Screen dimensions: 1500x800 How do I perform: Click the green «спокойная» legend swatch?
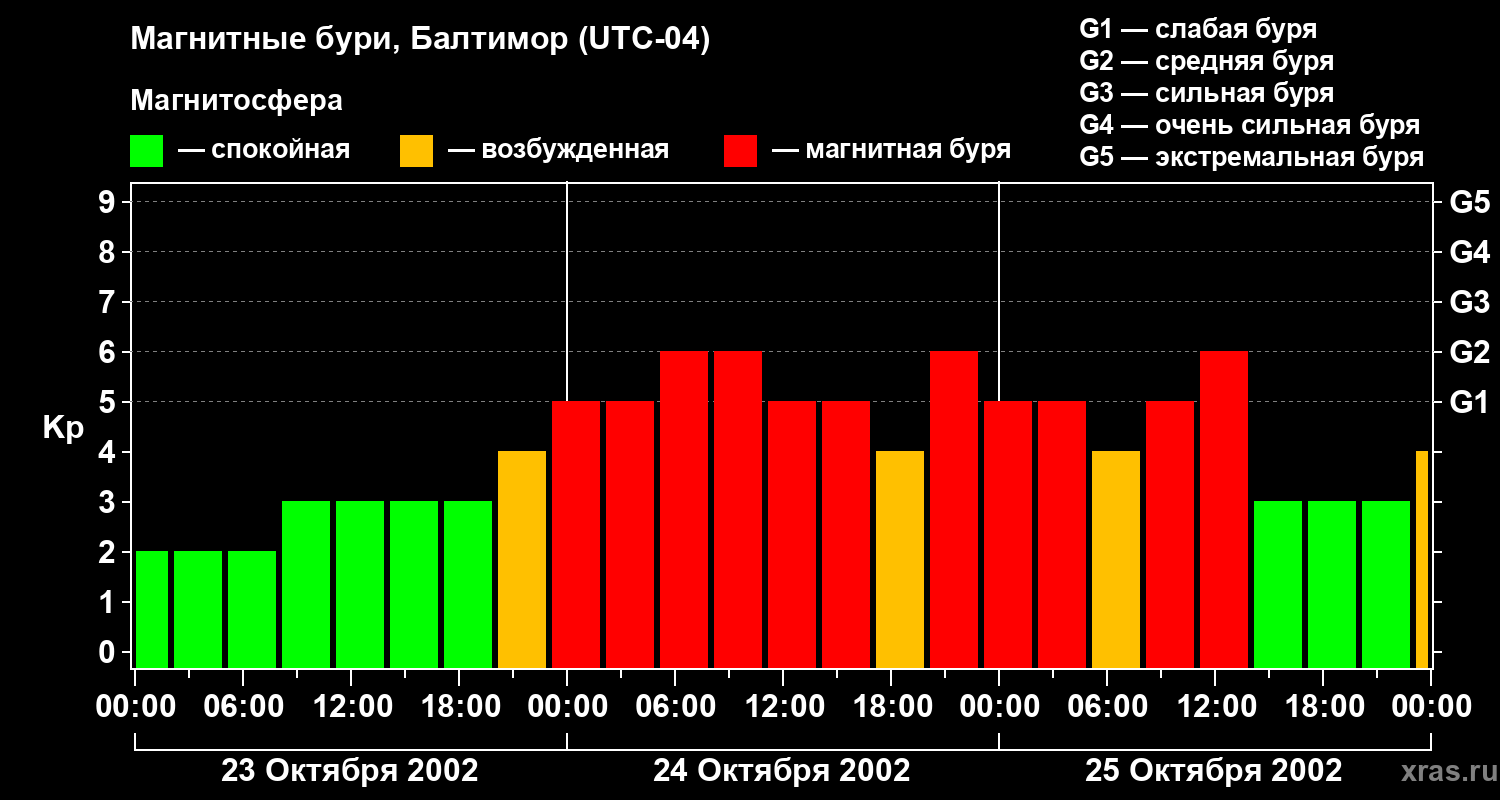(146, 151)
